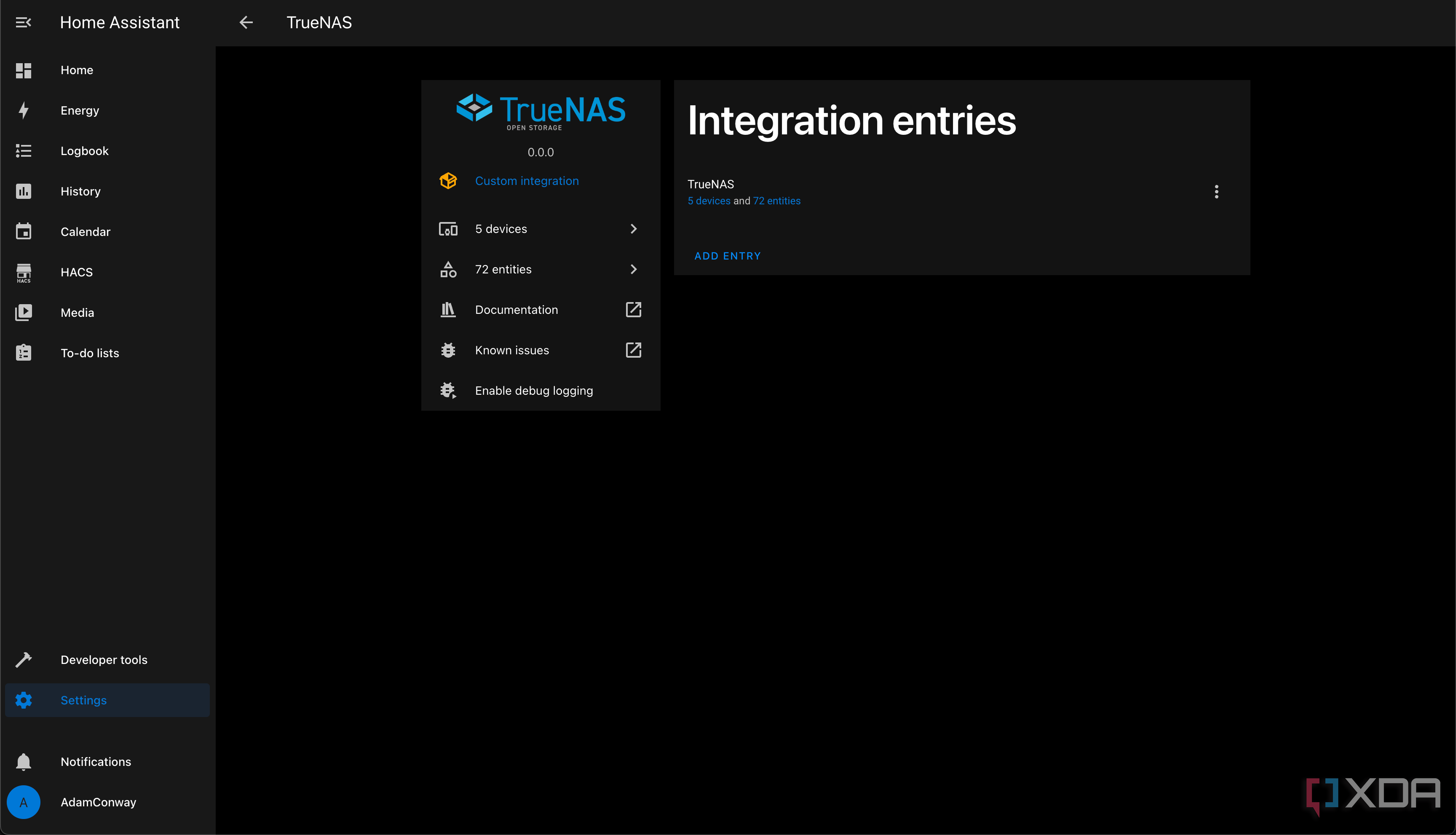Go back using the arrow icon
This screenshot has width=1456, height=835.
(246, 22)
